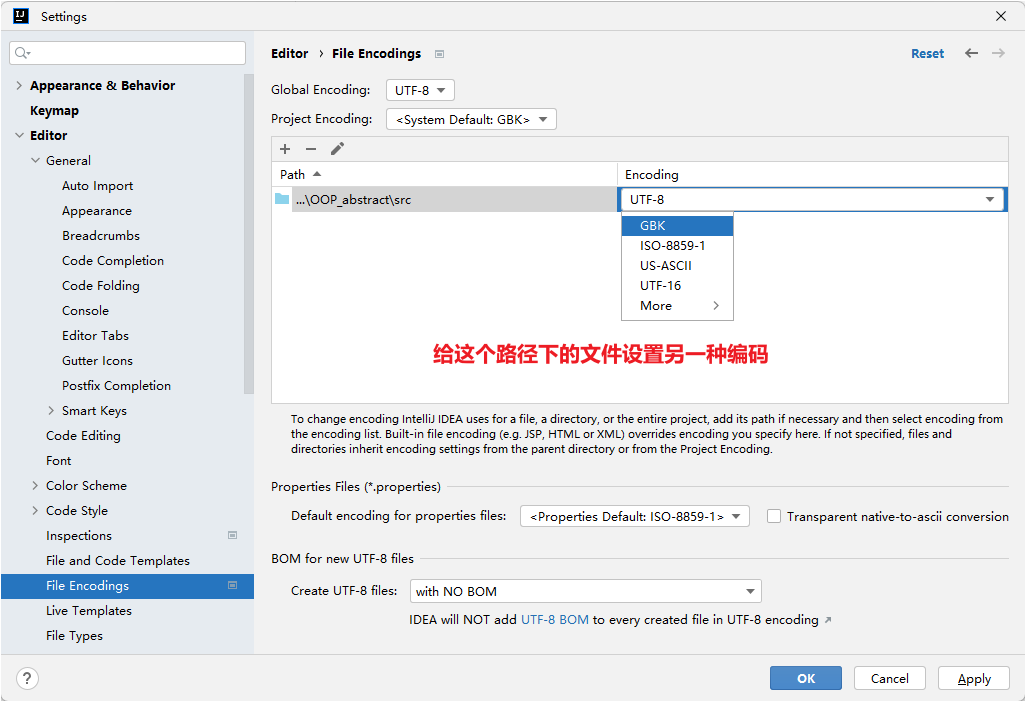Open Gutter Icons settings

[97, 360]
